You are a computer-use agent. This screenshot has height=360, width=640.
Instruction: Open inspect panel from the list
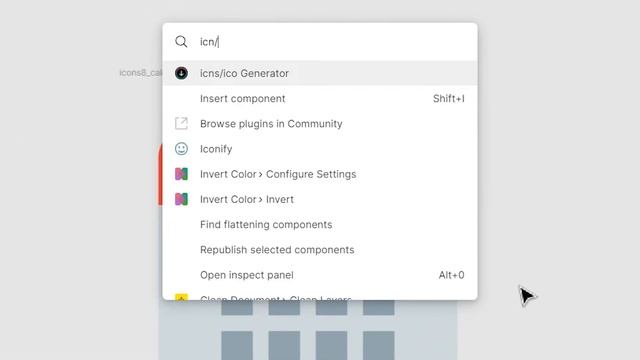point(320,275)
